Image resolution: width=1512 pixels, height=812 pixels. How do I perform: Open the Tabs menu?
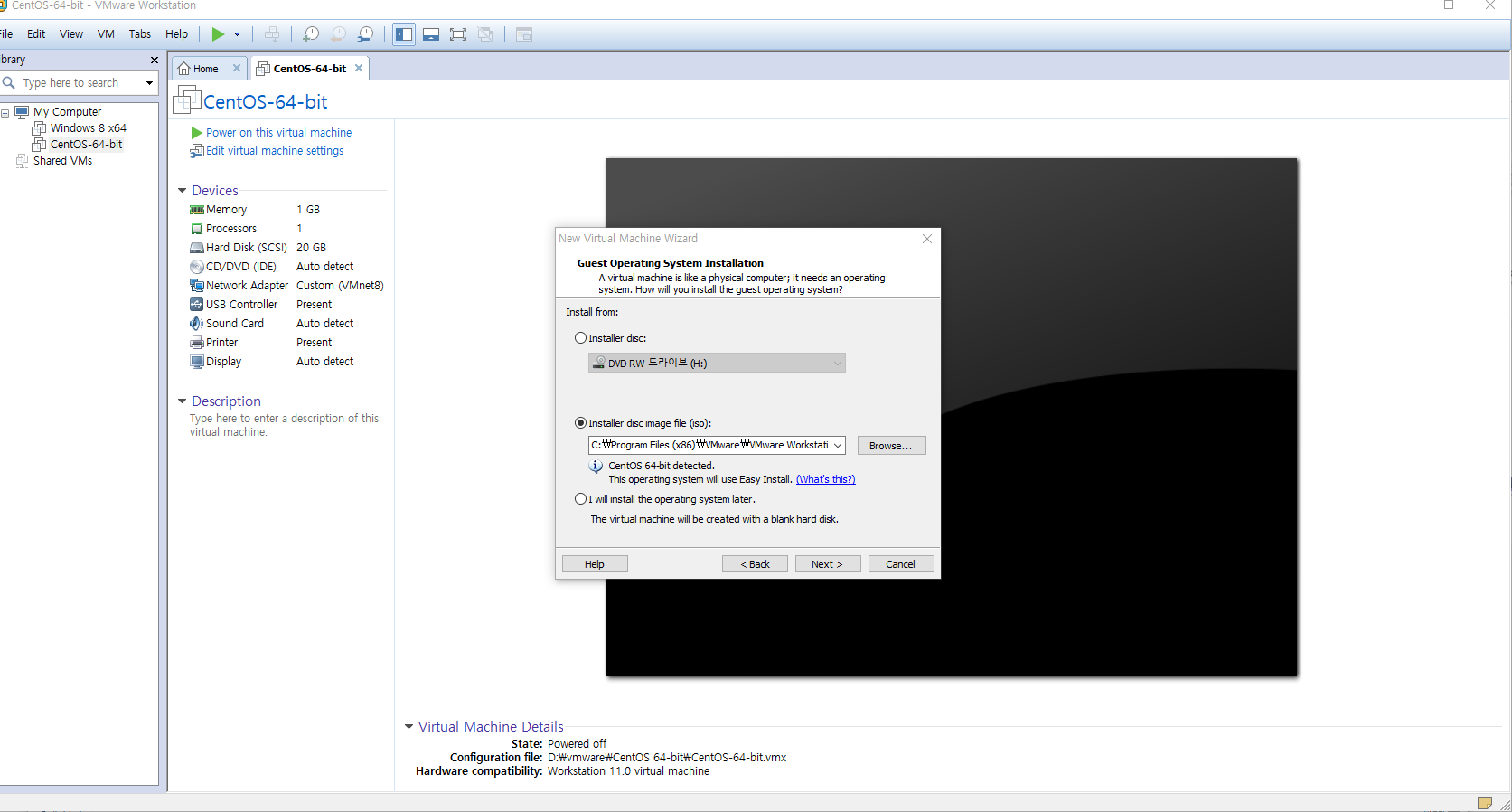coord(140,34)
